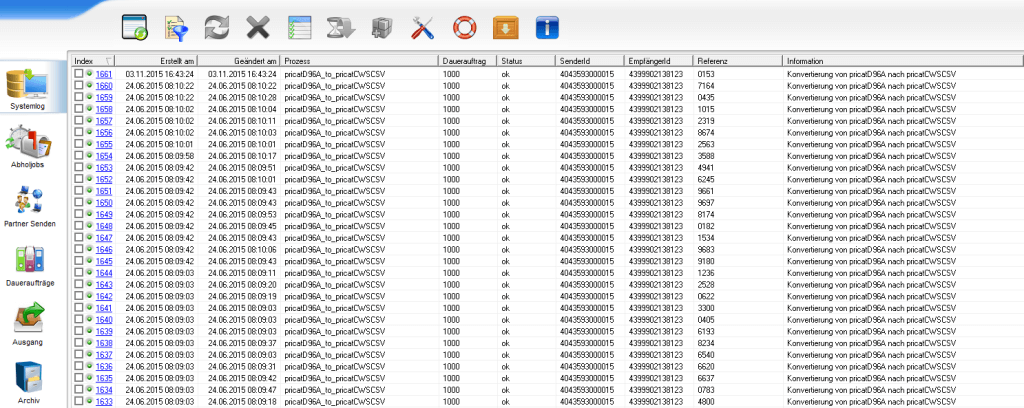This screenshot has width=1024, height=408.
Task: Click the refresh arrows toolbar icon
Action: 217,27
